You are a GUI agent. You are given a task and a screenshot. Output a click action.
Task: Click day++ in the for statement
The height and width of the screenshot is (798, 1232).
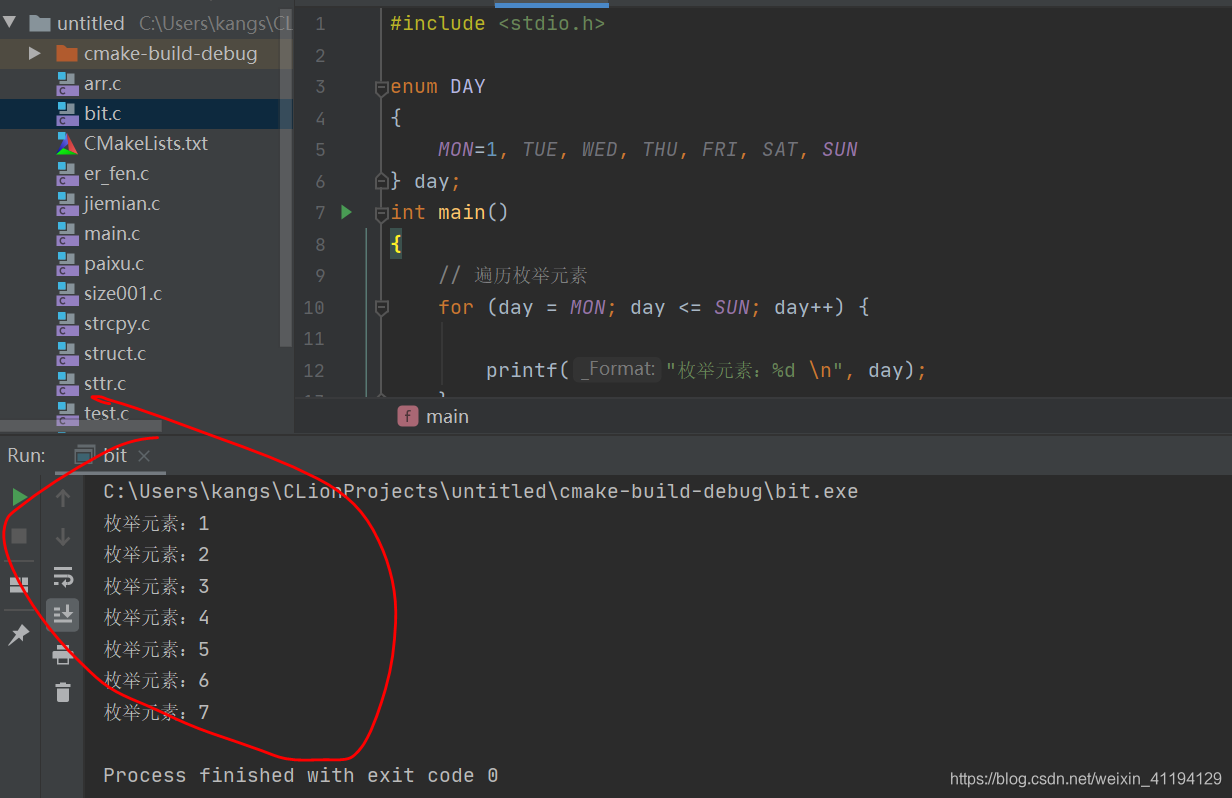point(803,307)
